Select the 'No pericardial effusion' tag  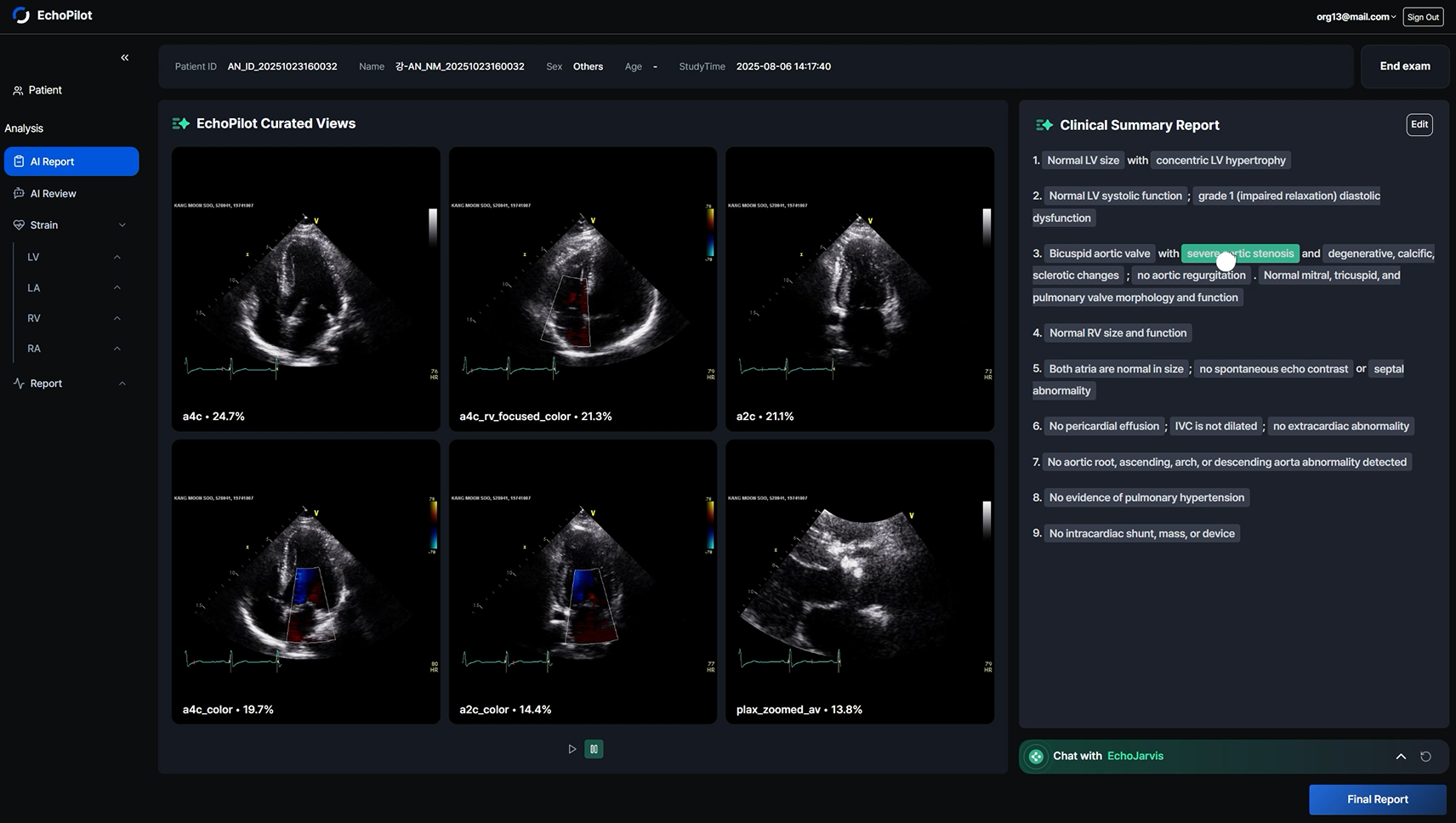click(x=1104, y=426)
